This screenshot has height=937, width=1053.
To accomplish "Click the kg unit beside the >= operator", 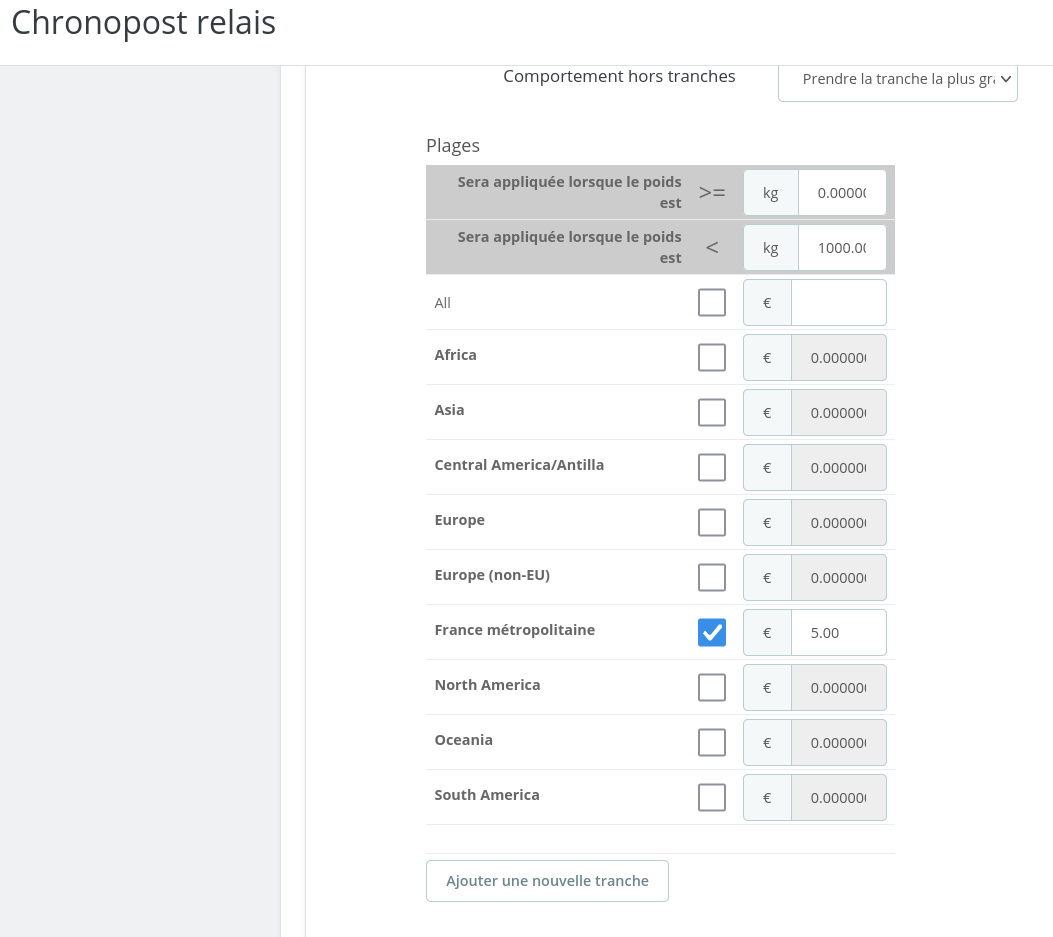I will tap(770, 193).
